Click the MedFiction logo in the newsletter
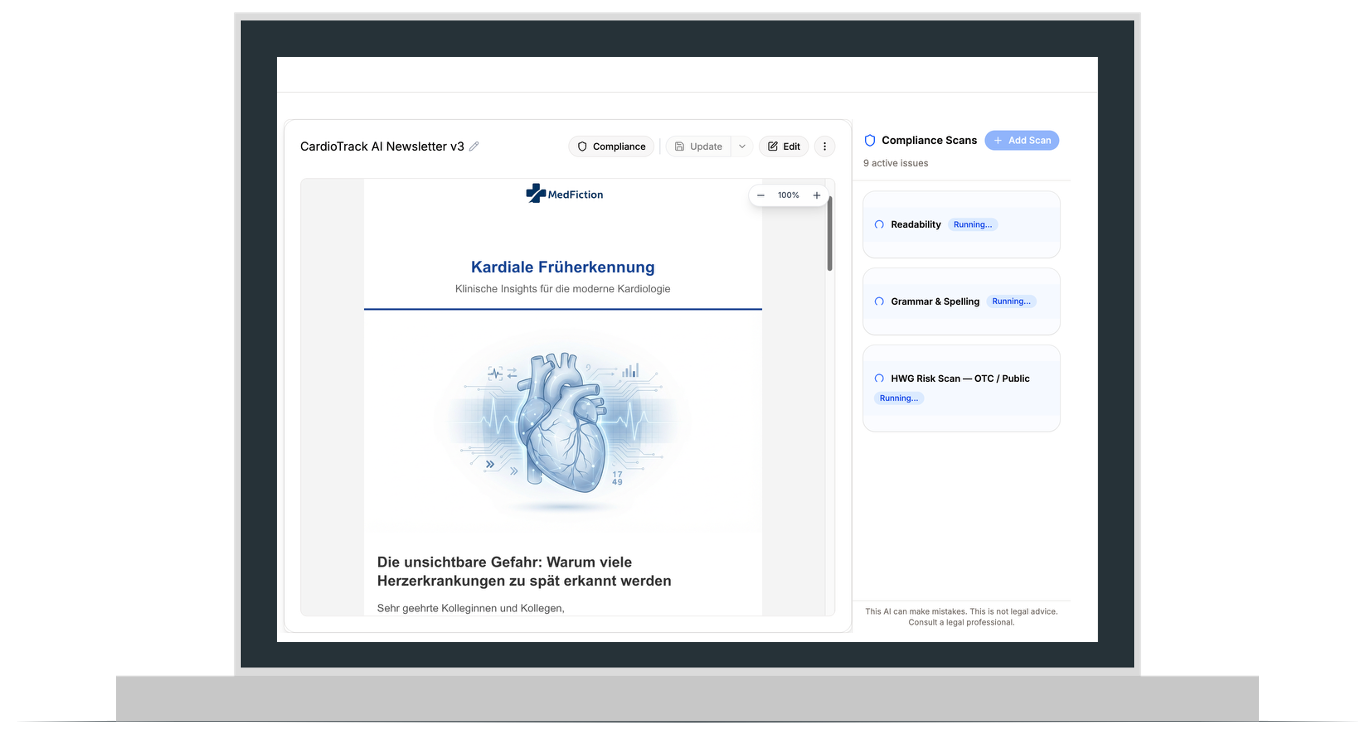Screen dimensions: 1359x731 coord(564,194)
